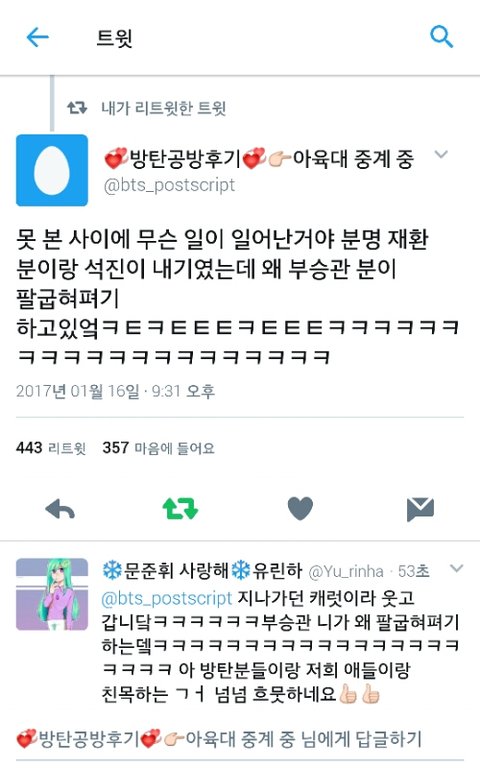Like the tweet with heart icon

click(x=300, y=508)
